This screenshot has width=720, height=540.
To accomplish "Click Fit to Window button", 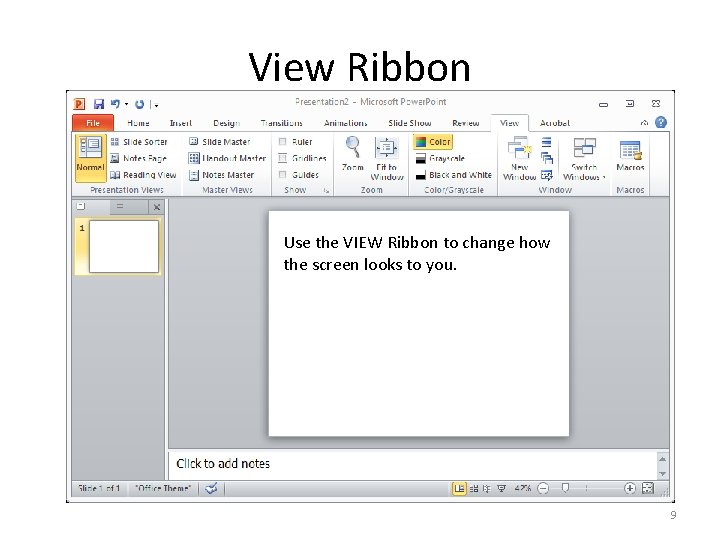I will coord(387,158).
